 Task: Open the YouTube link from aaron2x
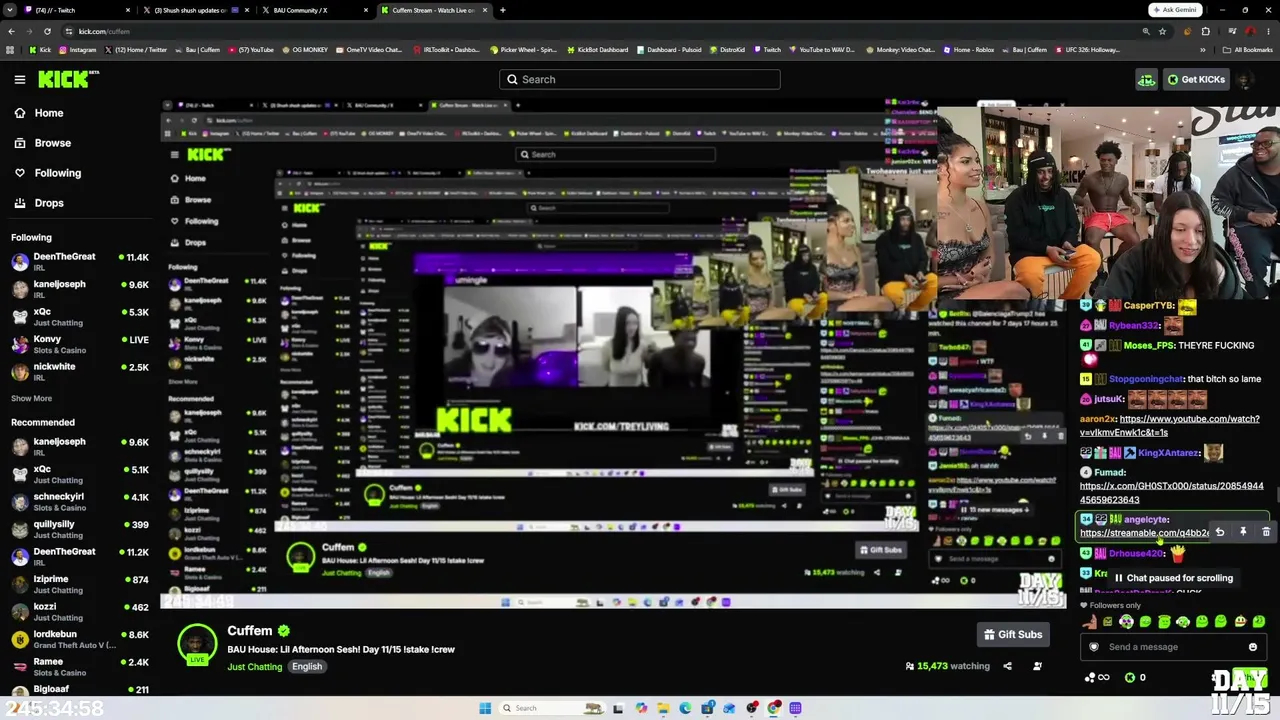[x=1169, y=426]
